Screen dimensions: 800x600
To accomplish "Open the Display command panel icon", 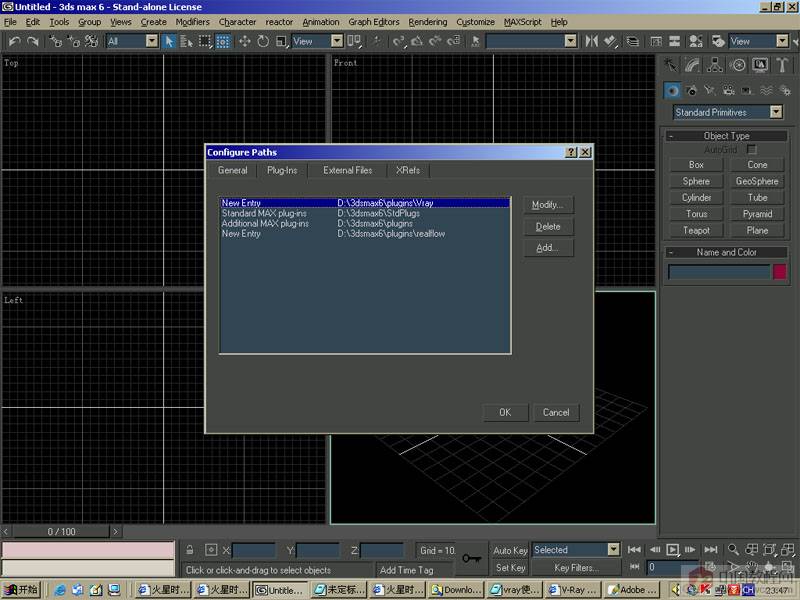I will [760, 65].
